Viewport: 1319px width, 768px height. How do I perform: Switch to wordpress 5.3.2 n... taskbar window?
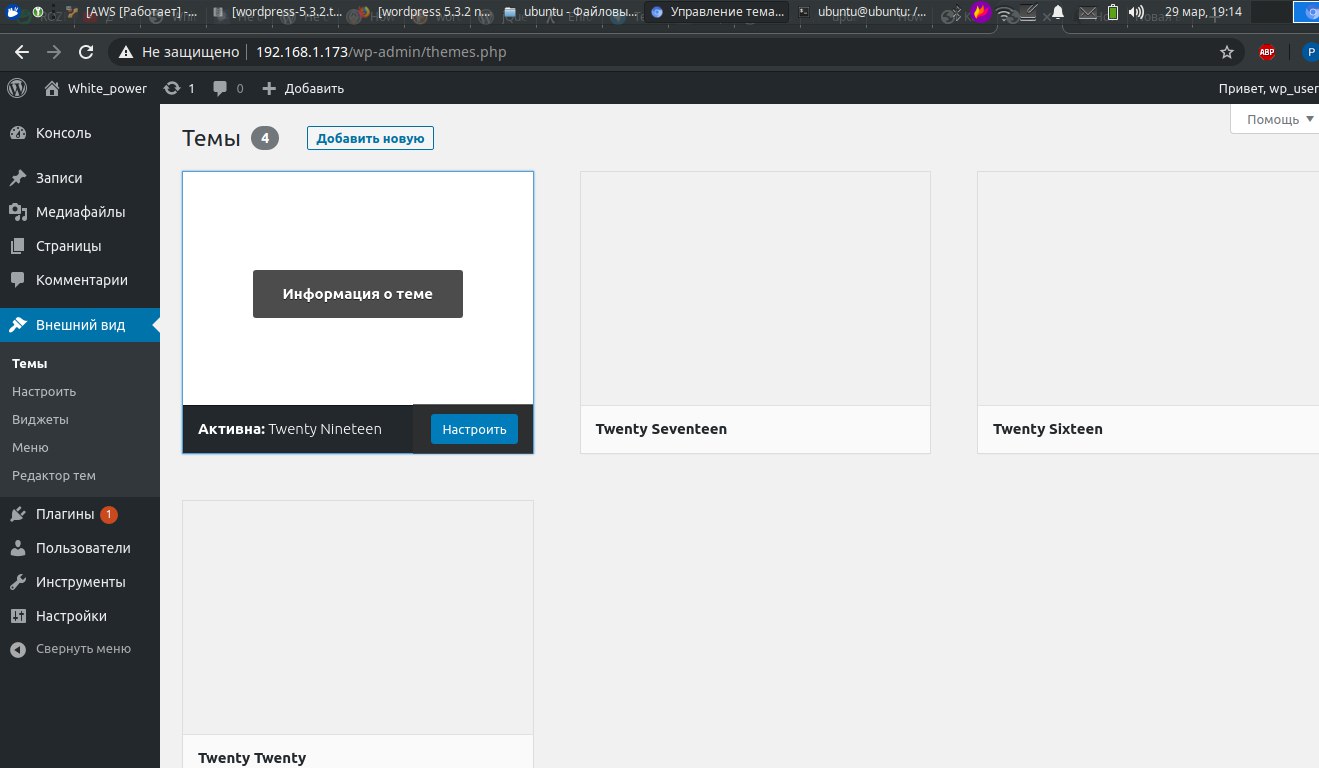pyautogui.click(x=424, y=13)
